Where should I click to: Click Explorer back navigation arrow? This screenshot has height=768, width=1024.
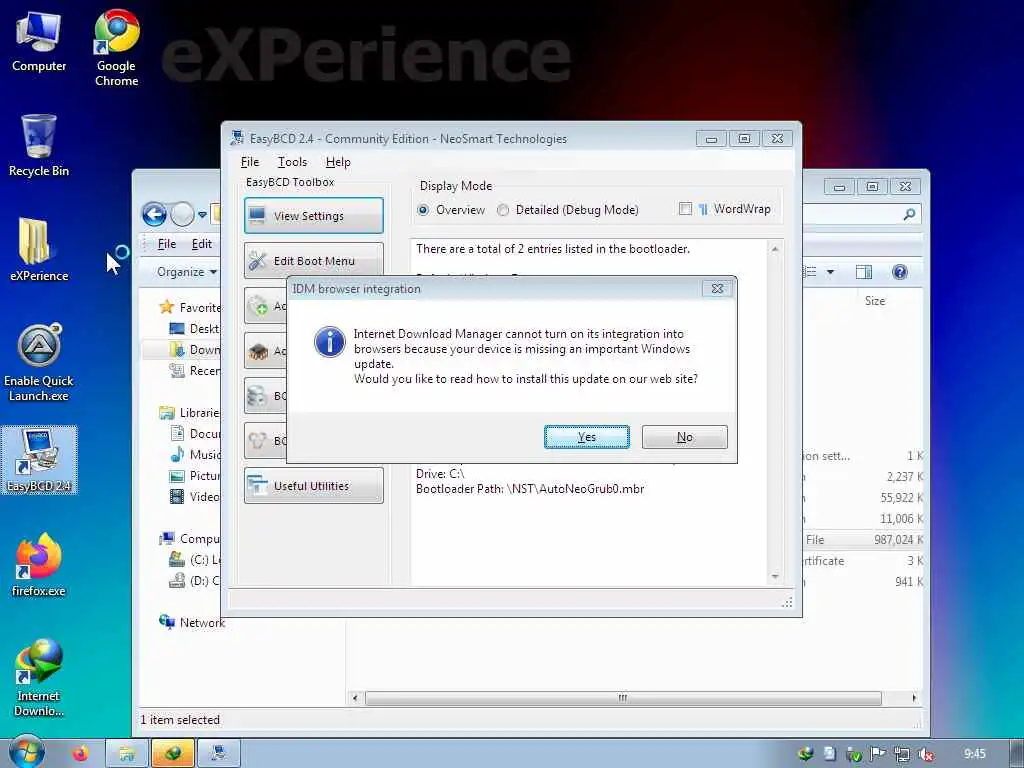[155, 214]
